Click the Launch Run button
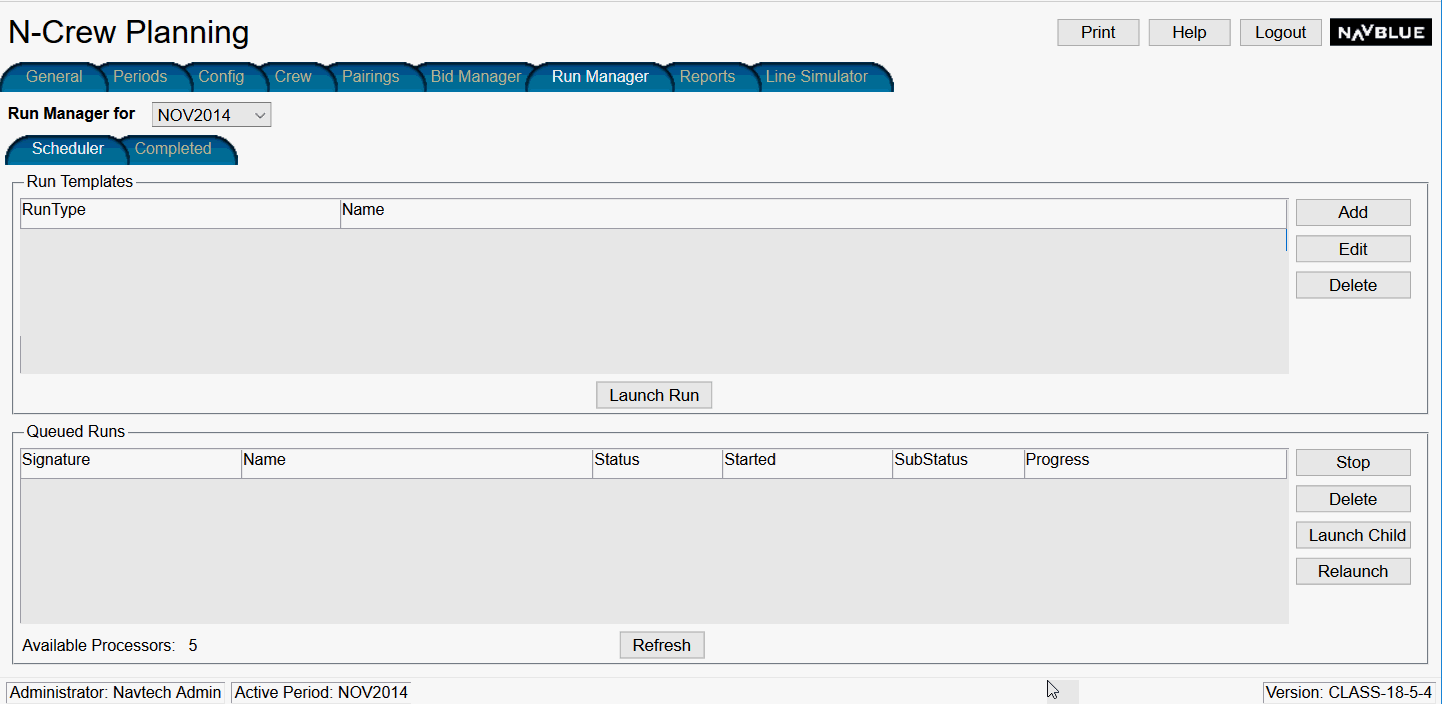1442x704 pixels. click(654, 395)
